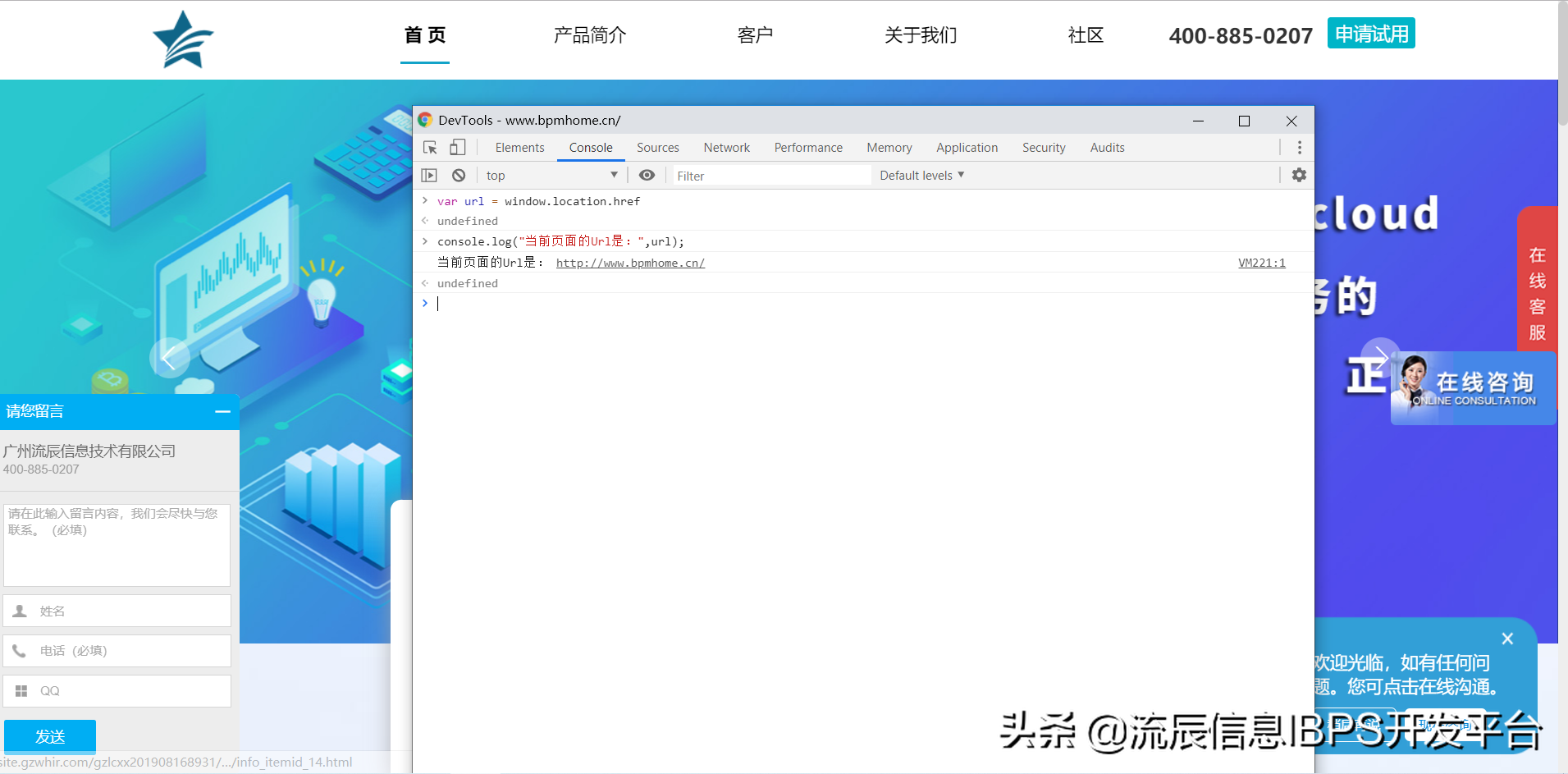The width and height of the screenshot is (1568, 774).
Task: Create live expression with eye icon
Action: pos(647,176)
